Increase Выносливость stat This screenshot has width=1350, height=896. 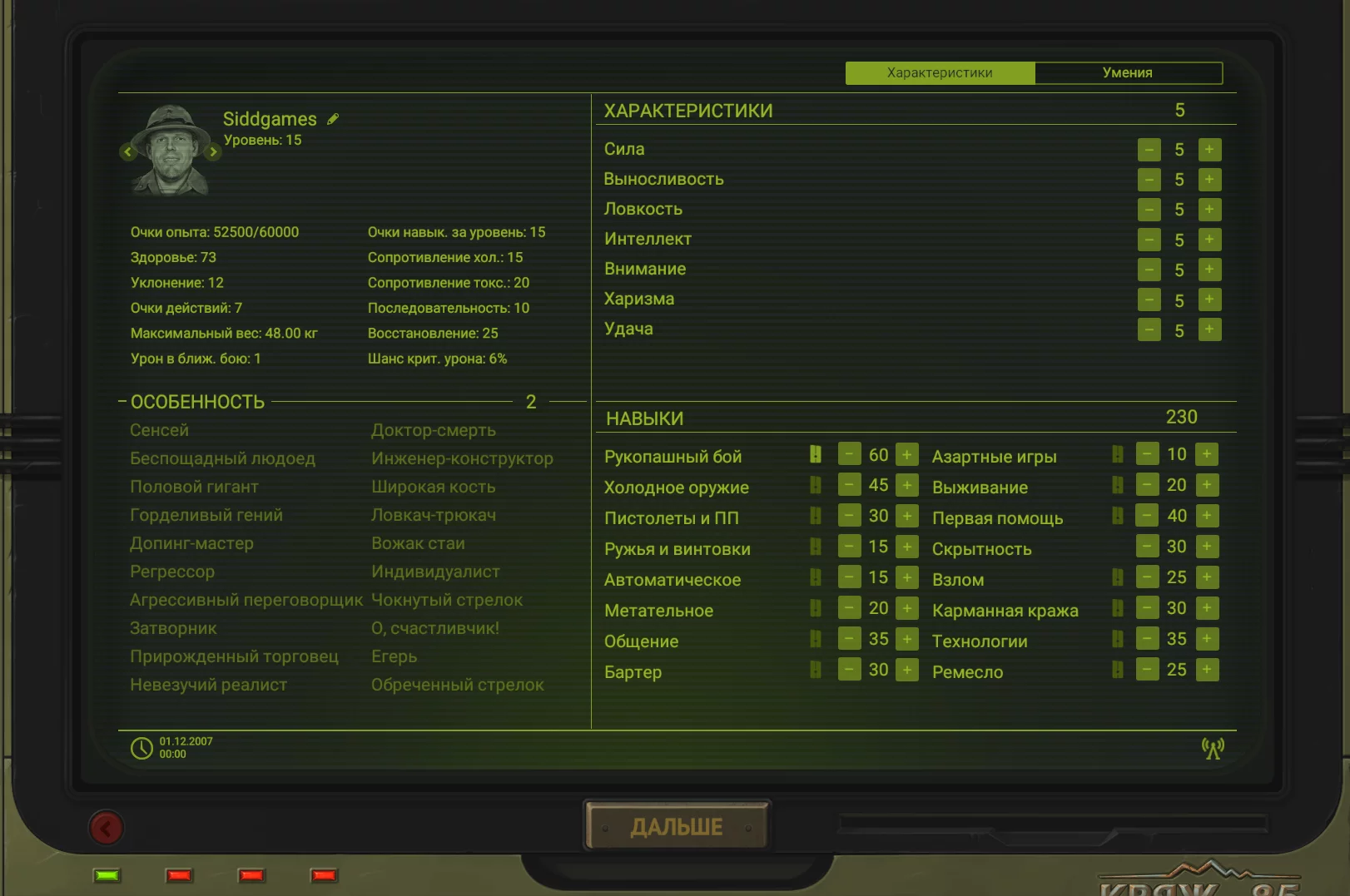coord(1209,180)
